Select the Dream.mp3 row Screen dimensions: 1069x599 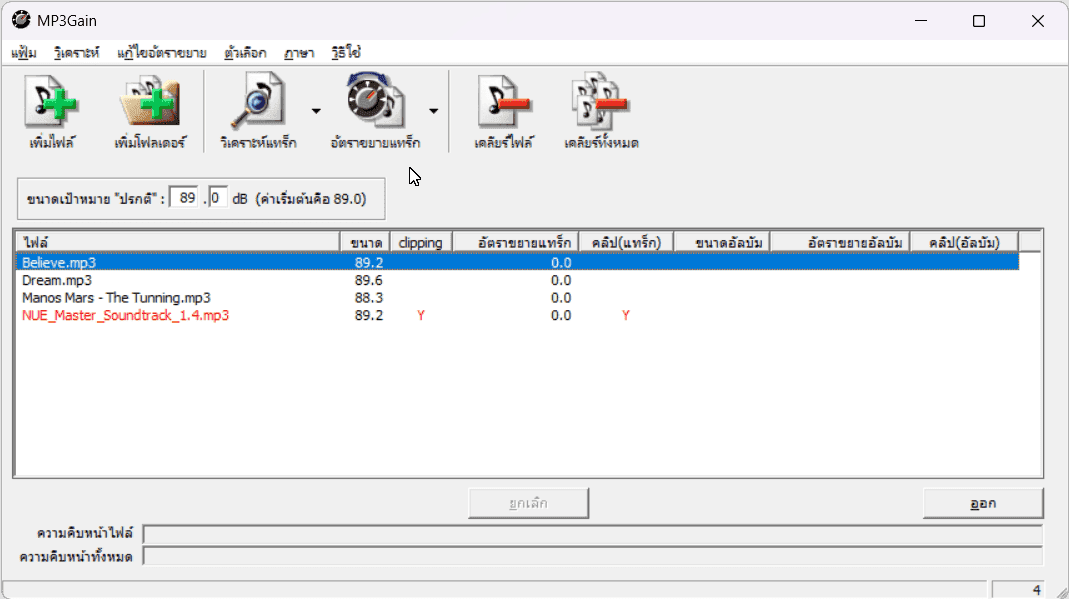click(517, 280)
